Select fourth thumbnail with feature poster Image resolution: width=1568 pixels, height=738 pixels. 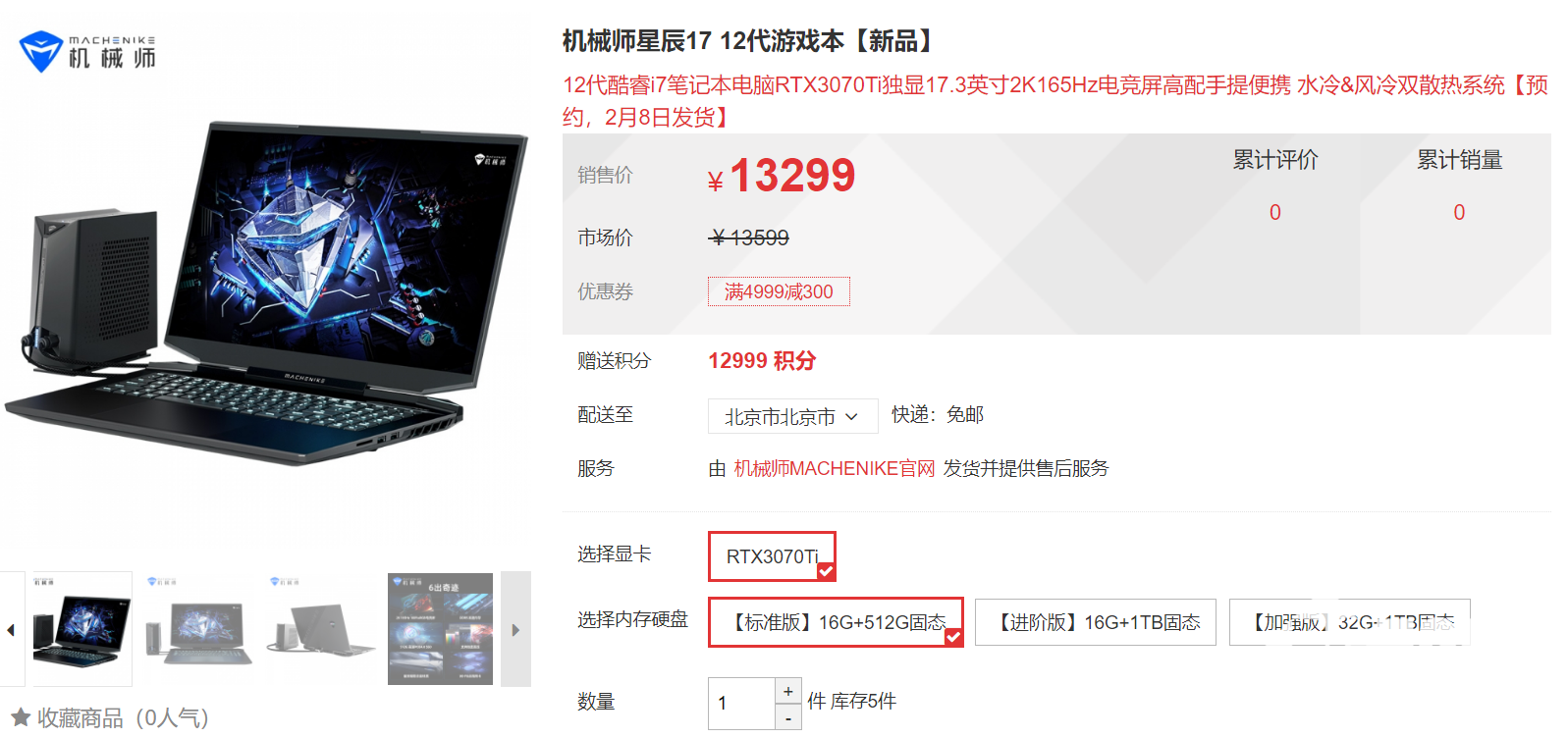pyautogui.click(x=440, y=629)
